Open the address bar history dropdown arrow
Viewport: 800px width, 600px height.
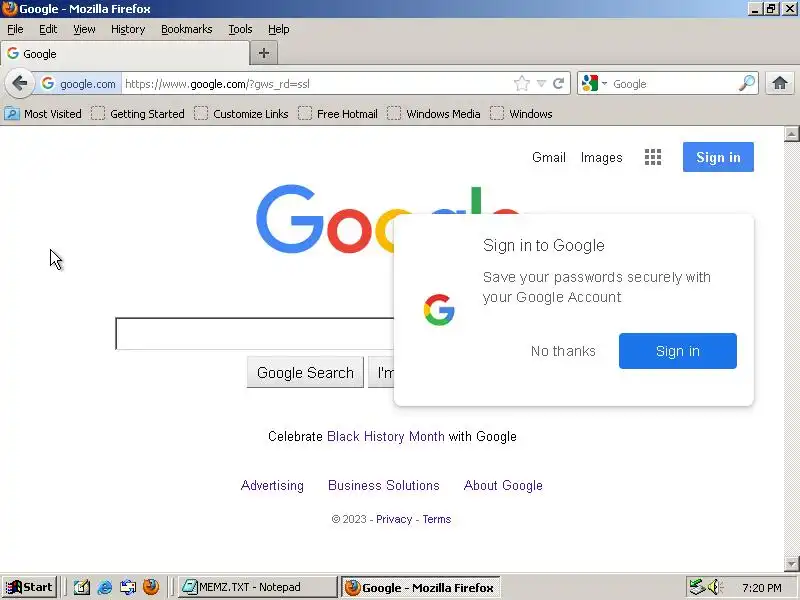click(541, 83)
